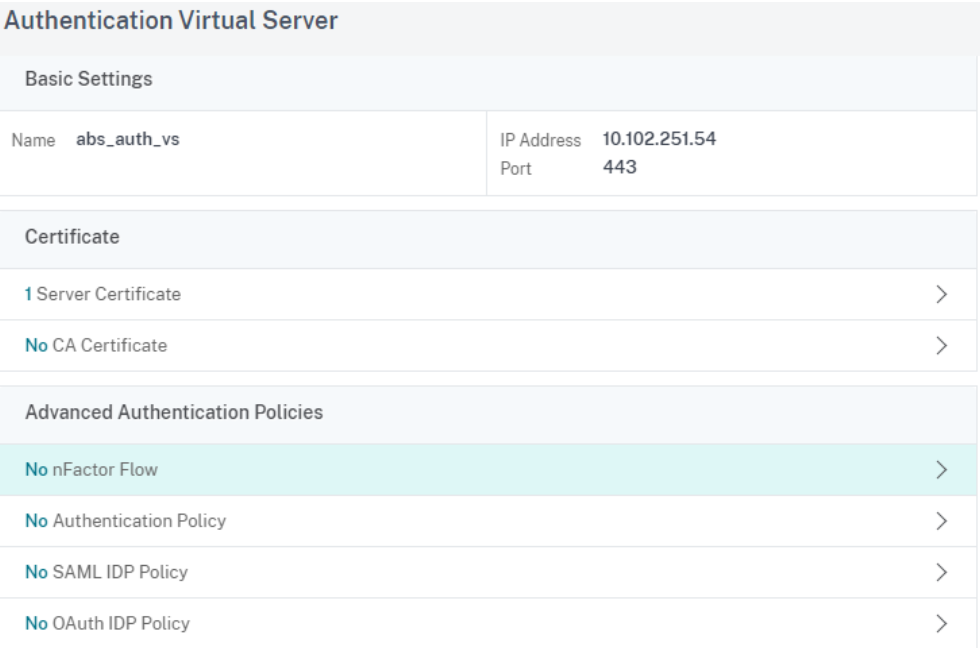
Task: Expand the Authentication Policy row chevron
Action: point(941,521)
